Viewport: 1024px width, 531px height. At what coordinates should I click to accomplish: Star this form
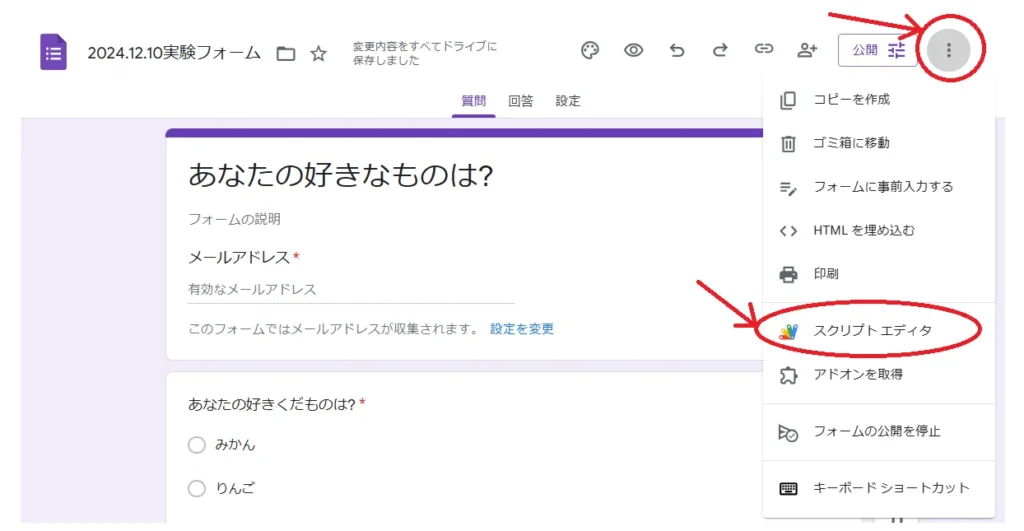click(x=318, y=54)
